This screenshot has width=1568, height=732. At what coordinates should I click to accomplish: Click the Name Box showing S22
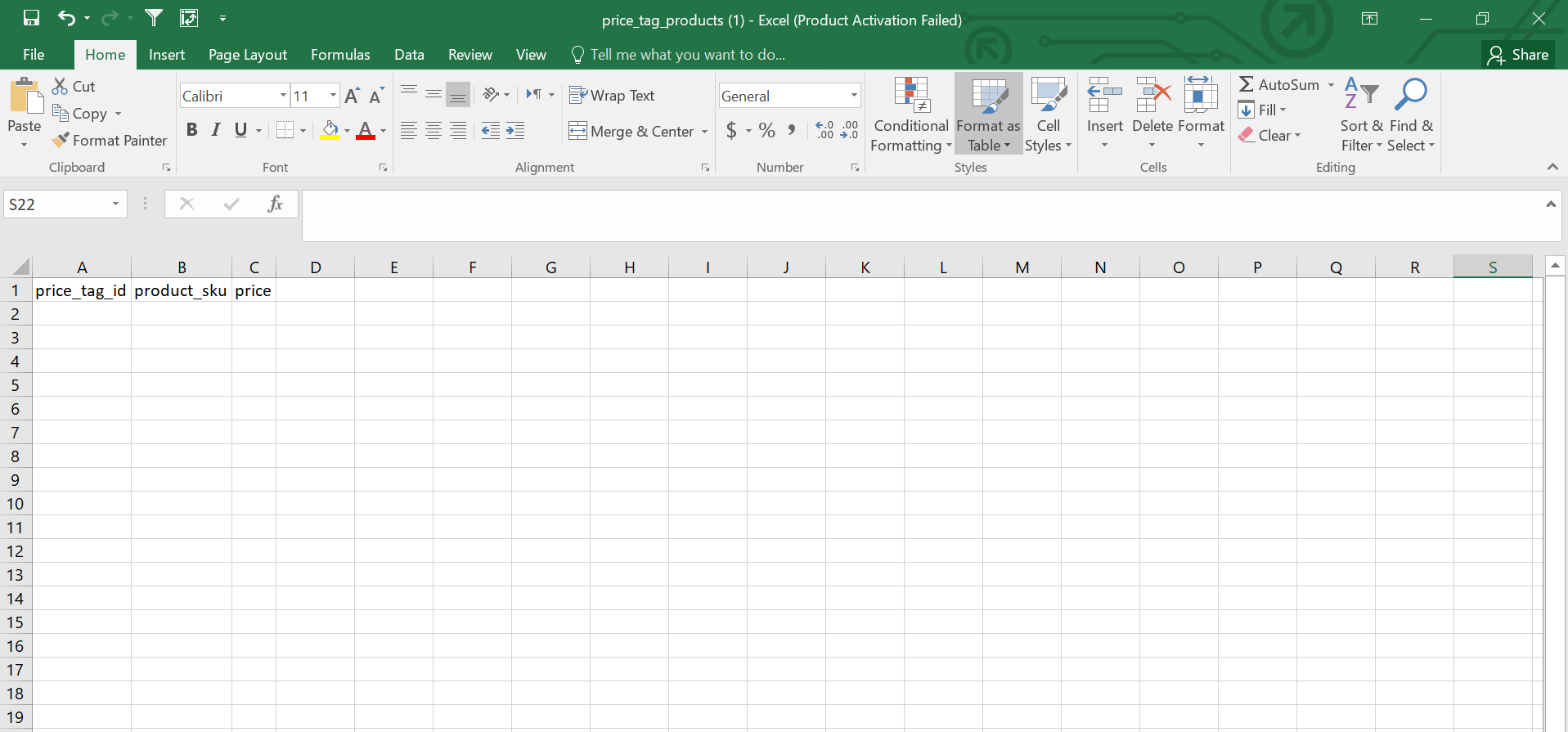[x=65, y=204]
